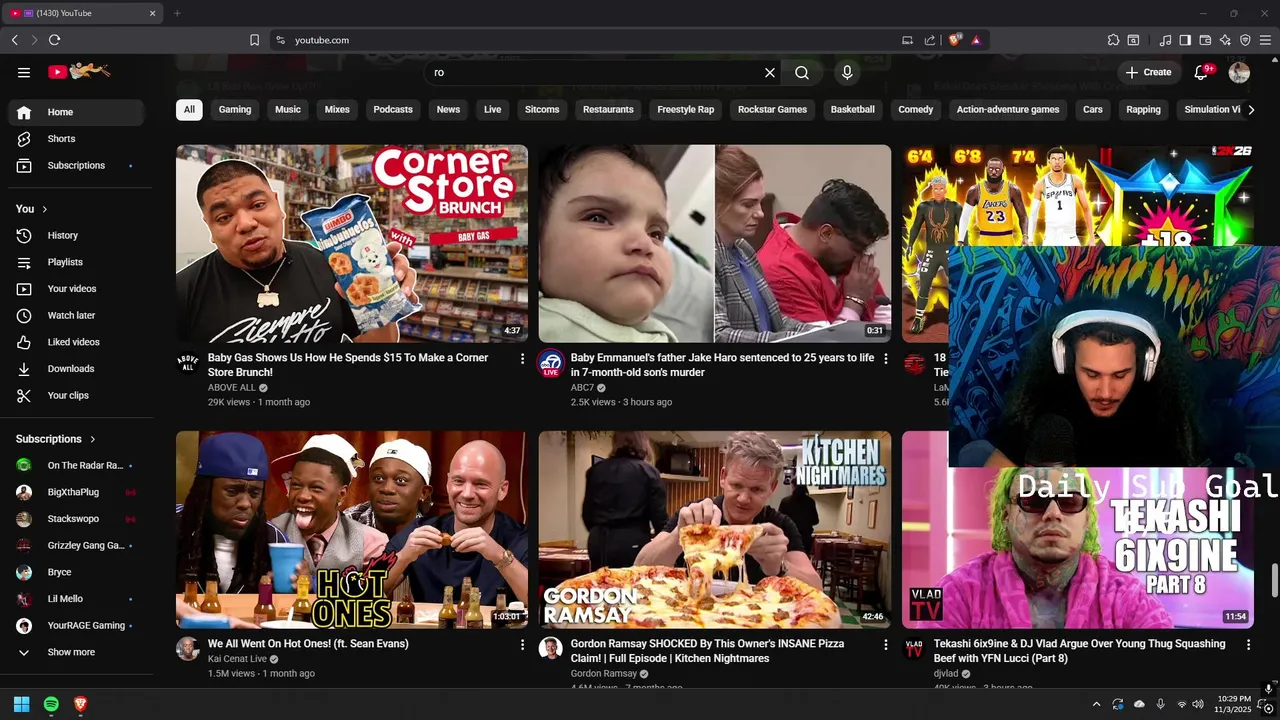Open Watch later list

point(77,315)
